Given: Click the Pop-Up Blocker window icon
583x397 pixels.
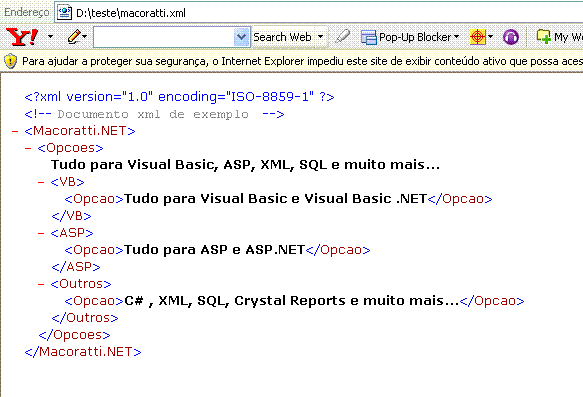Looking at the screenshot, I should coord(368,37).
